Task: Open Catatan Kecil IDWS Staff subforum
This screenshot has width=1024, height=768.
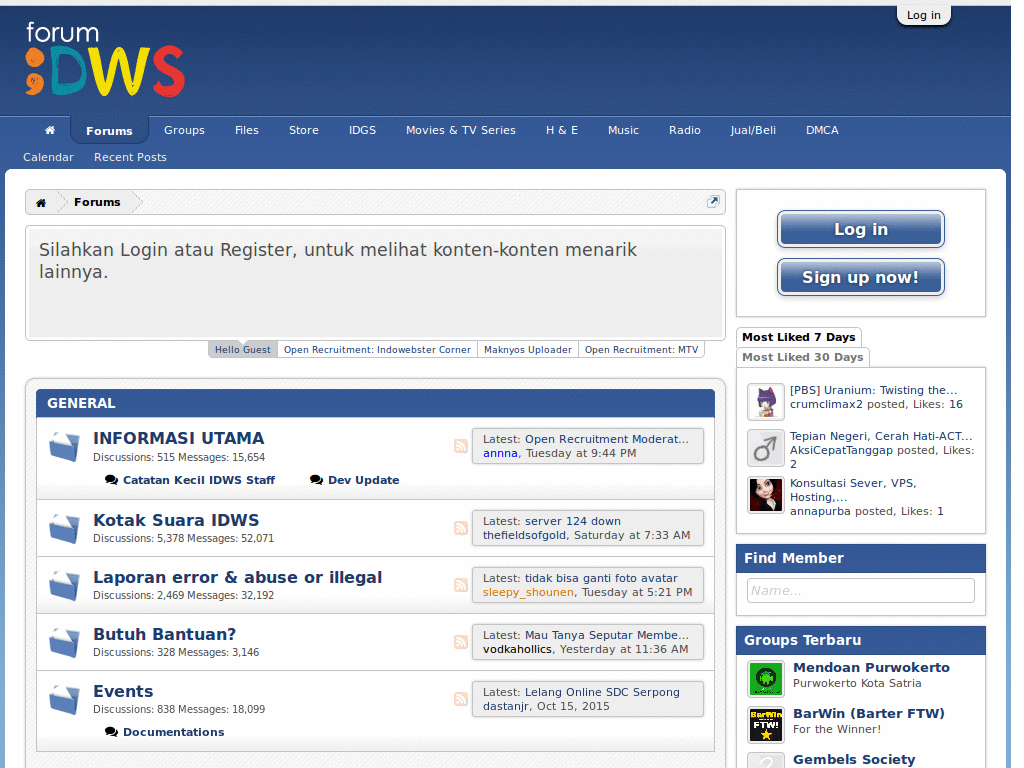Action: point(199,480)
